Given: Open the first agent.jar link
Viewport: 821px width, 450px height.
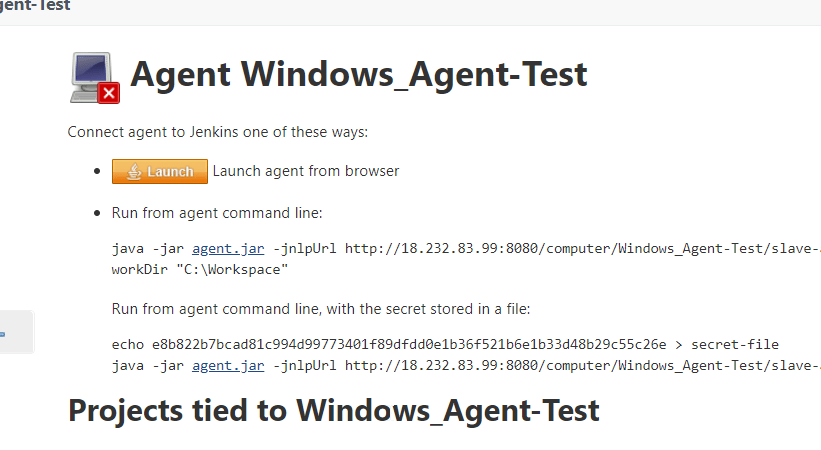Looking at the screenshot, I should pyautogui.click(x=228, y=249).
